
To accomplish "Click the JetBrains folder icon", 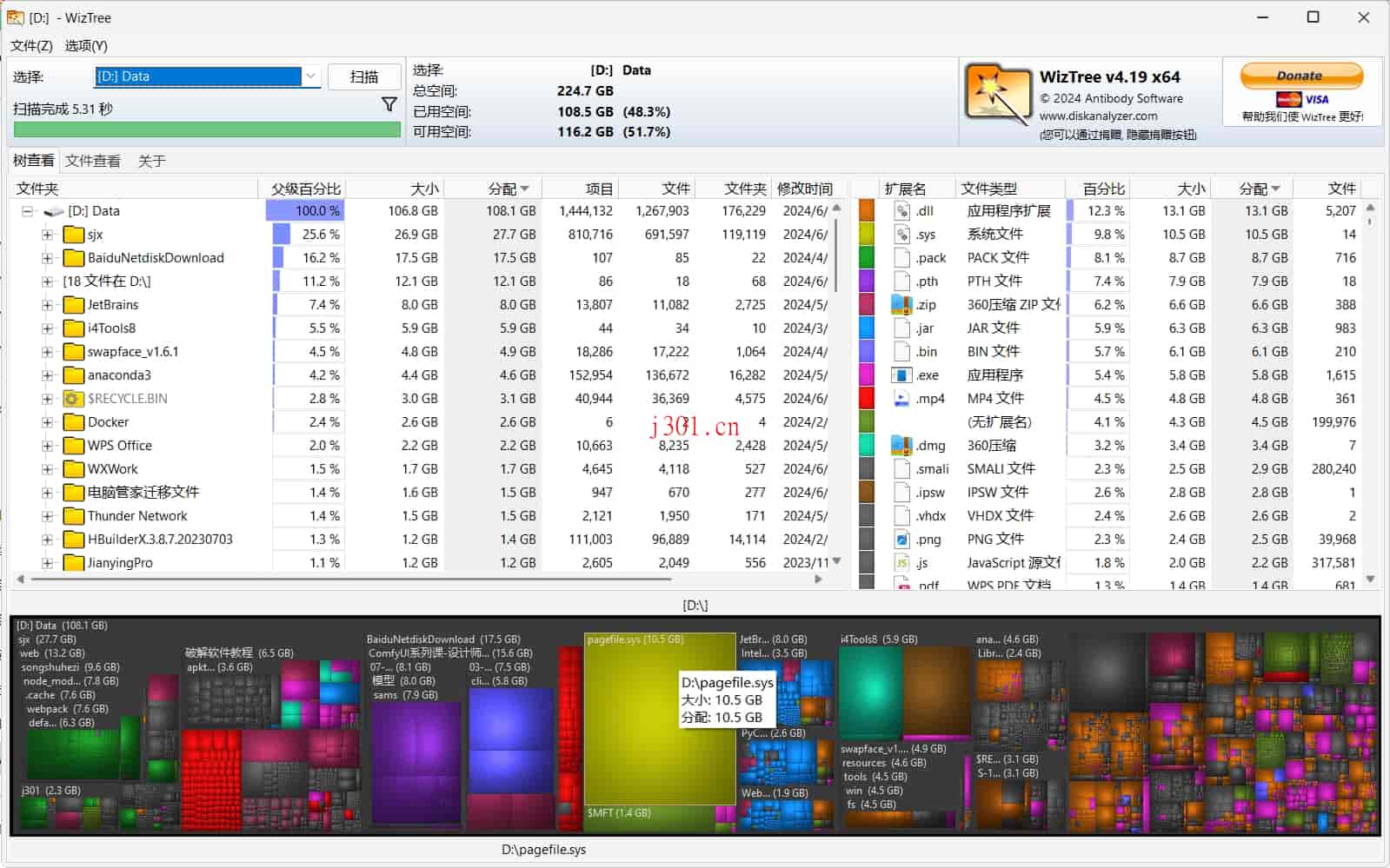I will 73,305.
